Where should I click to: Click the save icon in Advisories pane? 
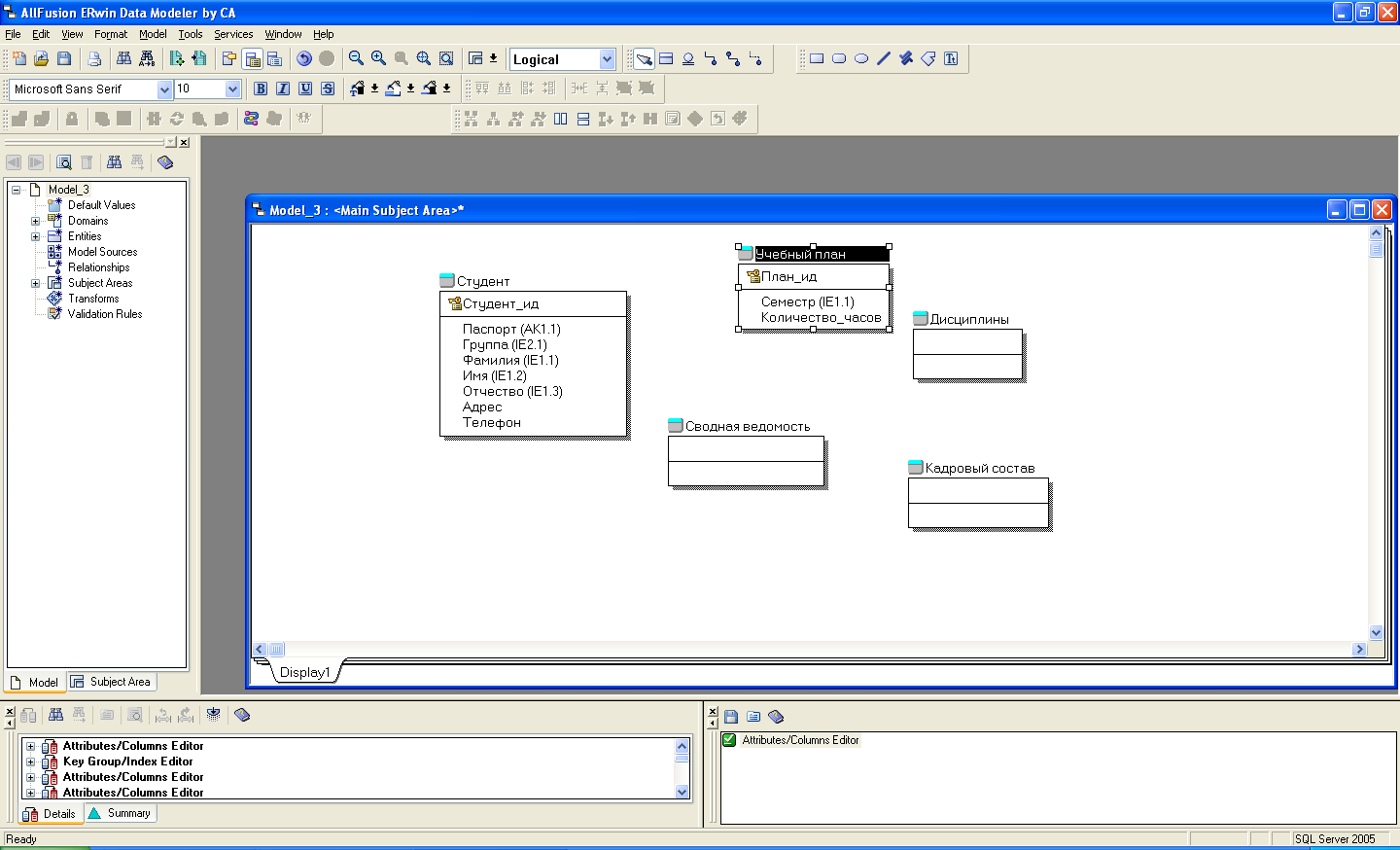pyautogui.click(x=731, y=716)
